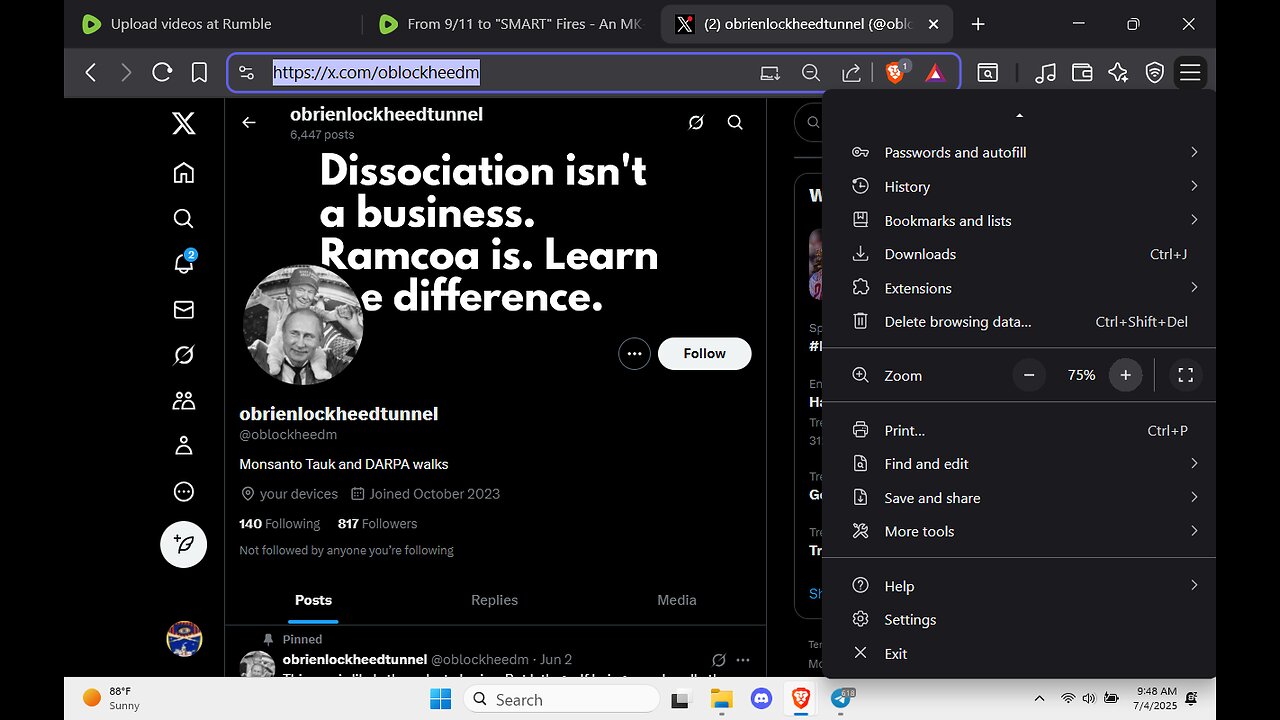Expand Help submenu
Viewport: 1280px width, 720px height.
click(x=1019, y=586)
